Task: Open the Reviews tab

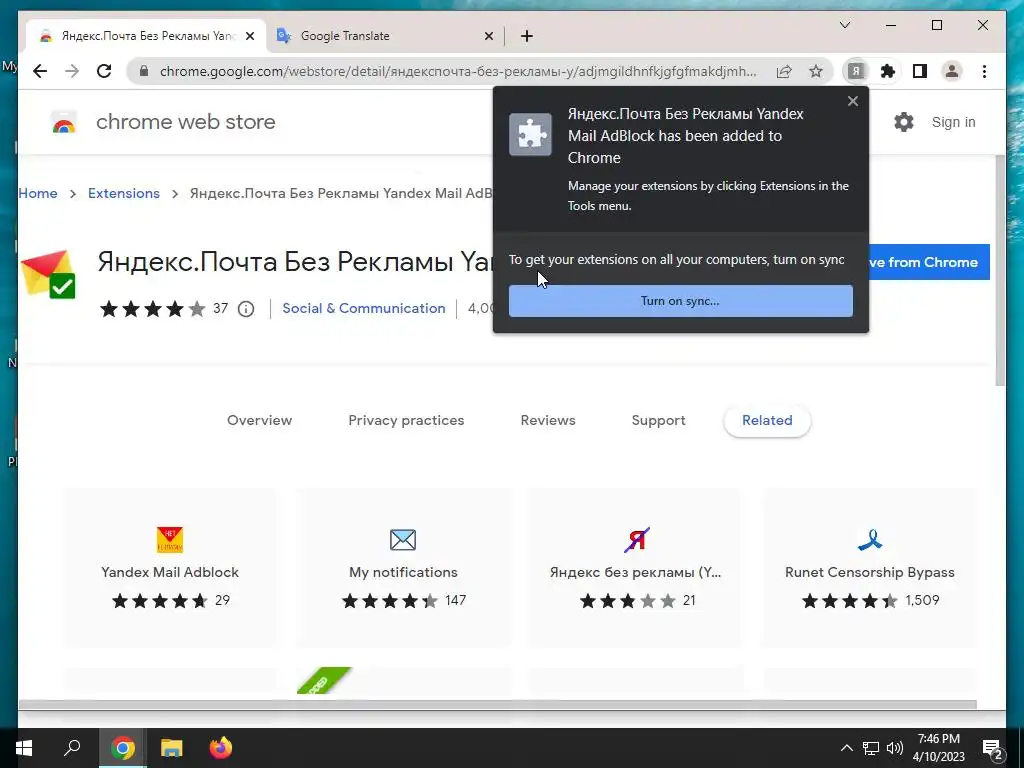Action: click(x=548, y=421)
